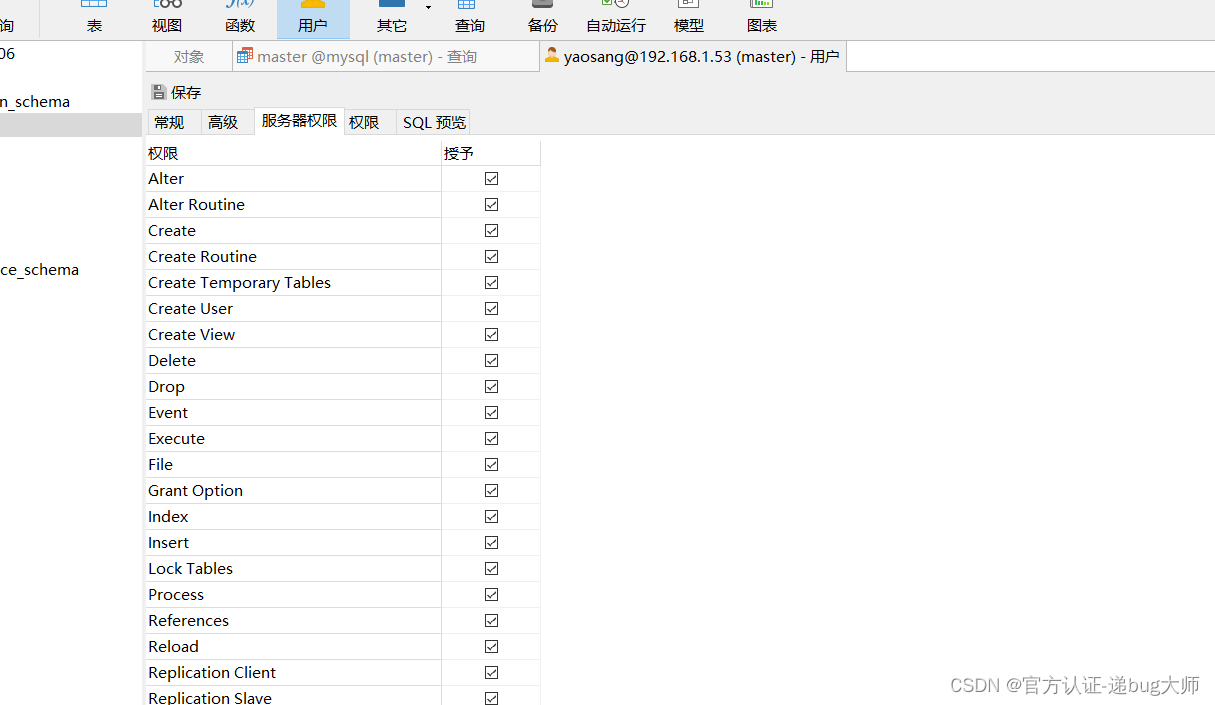The width and height of the screenshot is (1215, 705).
Task: Toggle the Create Temporary Tables checkbox
Action: pyautogui.click(x=491, y=283)
